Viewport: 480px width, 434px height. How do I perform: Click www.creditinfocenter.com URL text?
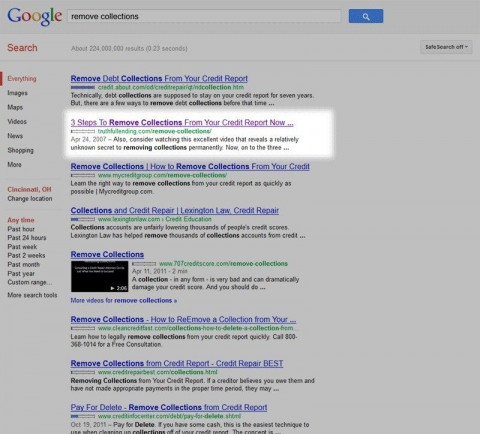[169, 416]
